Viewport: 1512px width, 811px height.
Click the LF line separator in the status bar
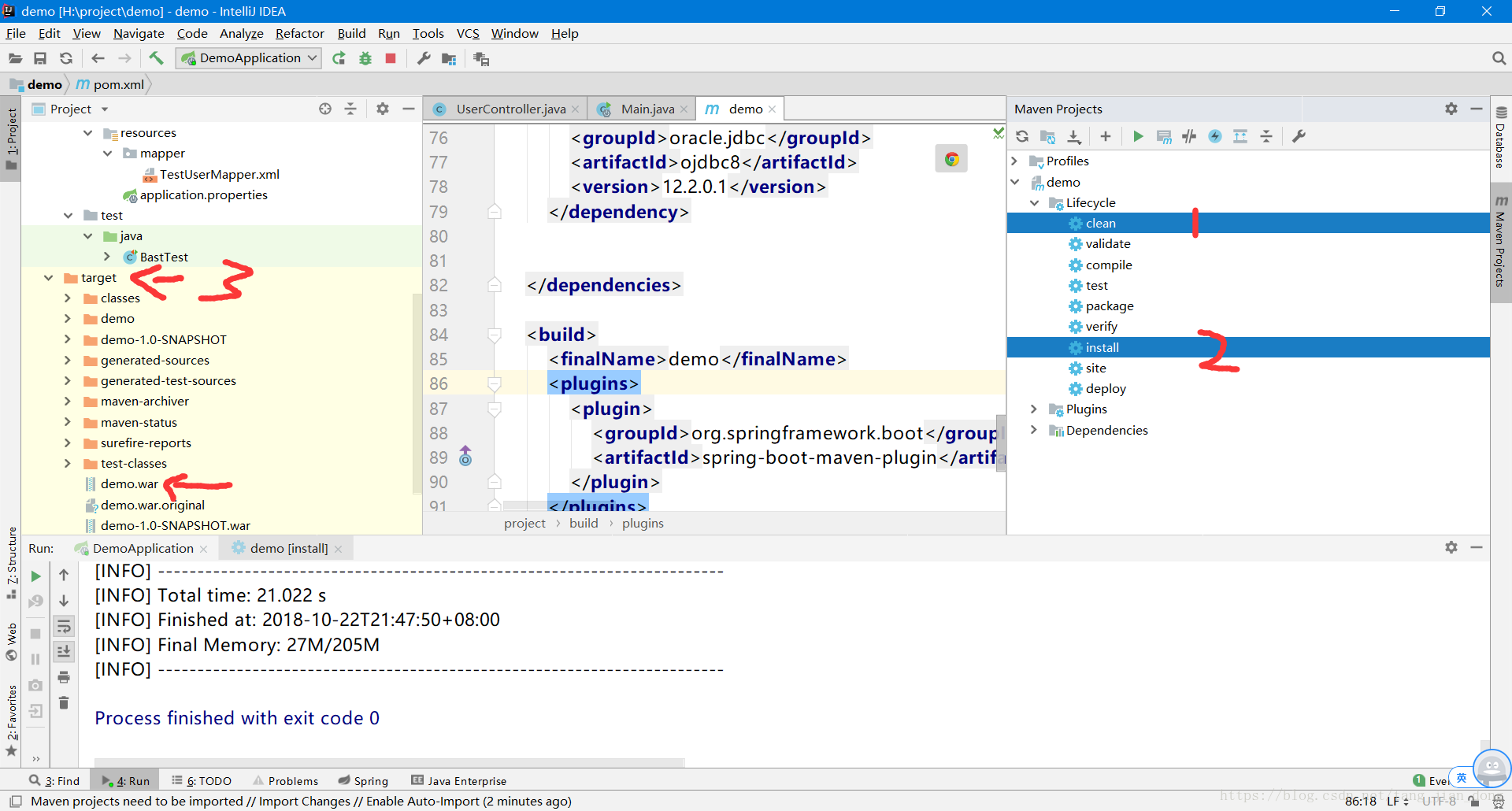[x=1398, y=801]
